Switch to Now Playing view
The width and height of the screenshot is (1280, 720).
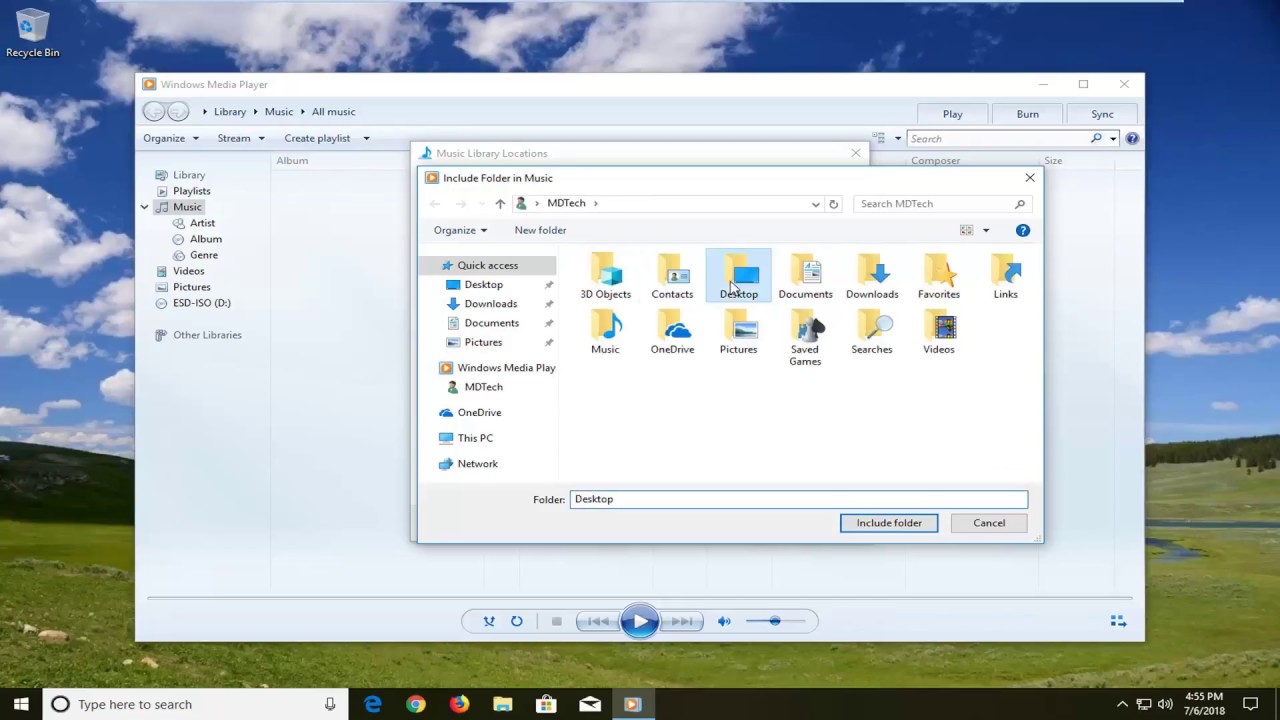point(1119,621)
